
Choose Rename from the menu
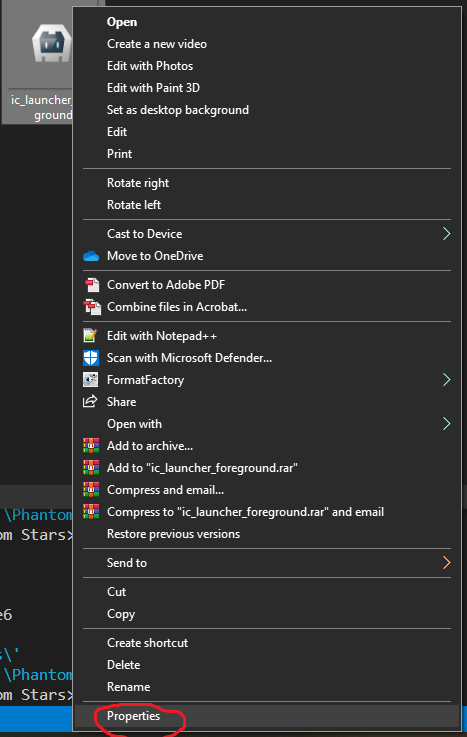click(x=129, y=687)
